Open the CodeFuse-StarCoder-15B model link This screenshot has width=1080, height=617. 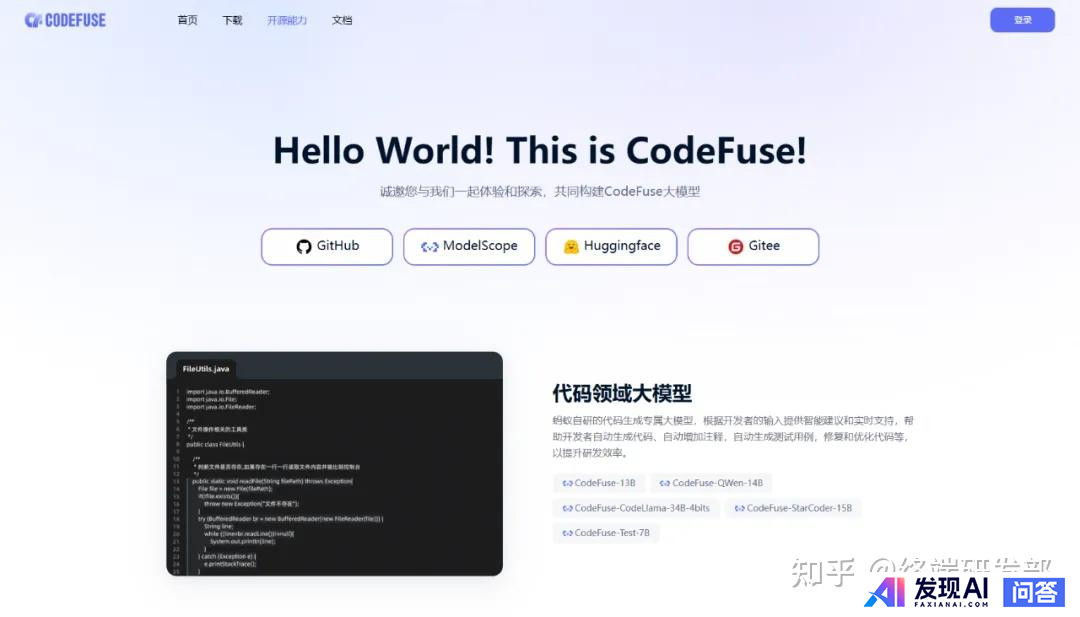793,508
